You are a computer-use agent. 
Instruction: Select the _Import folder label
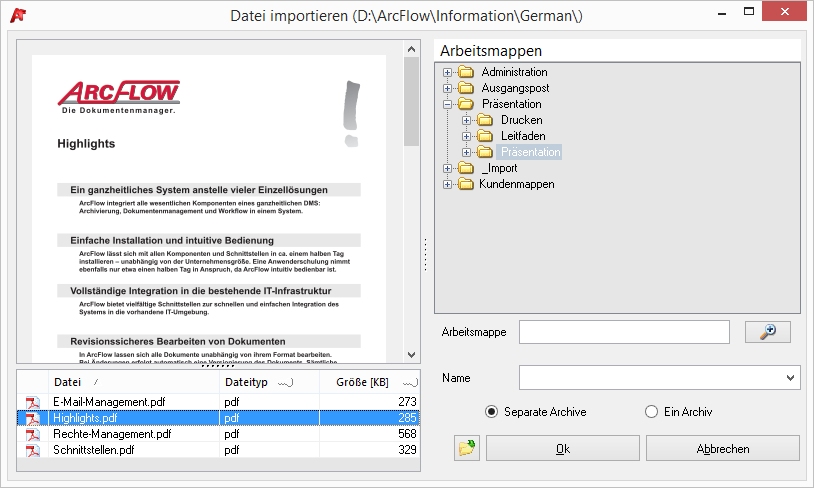(499, 168)
